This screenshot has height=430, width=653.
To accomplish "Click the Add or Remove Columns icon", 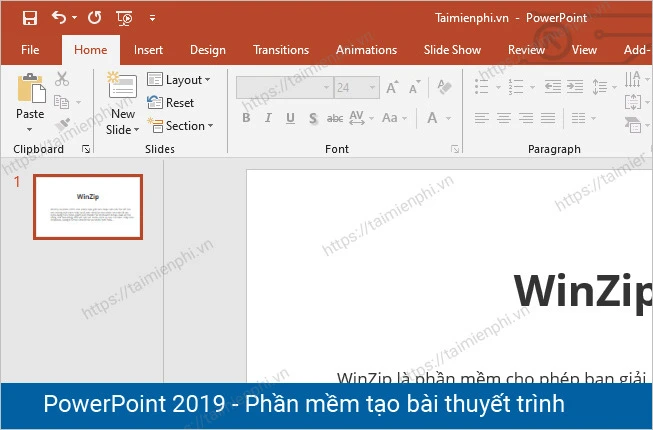I will point(578,118).
